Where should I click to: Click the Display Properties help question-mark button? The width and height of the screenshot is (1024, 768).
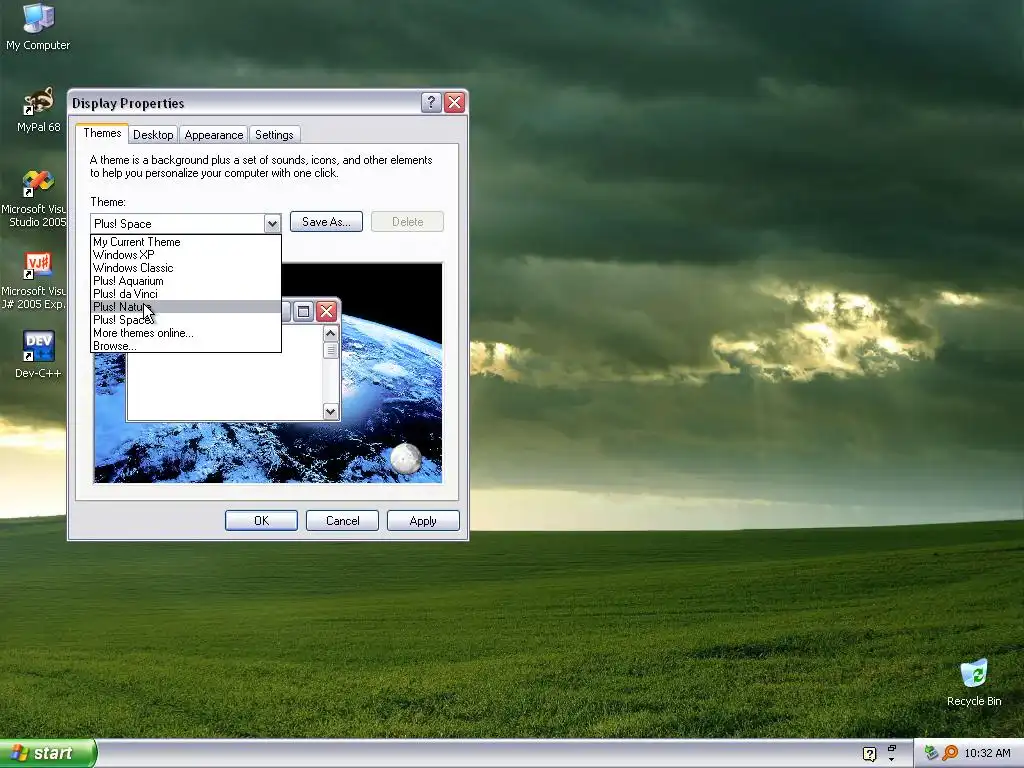(x=431, y=103)
